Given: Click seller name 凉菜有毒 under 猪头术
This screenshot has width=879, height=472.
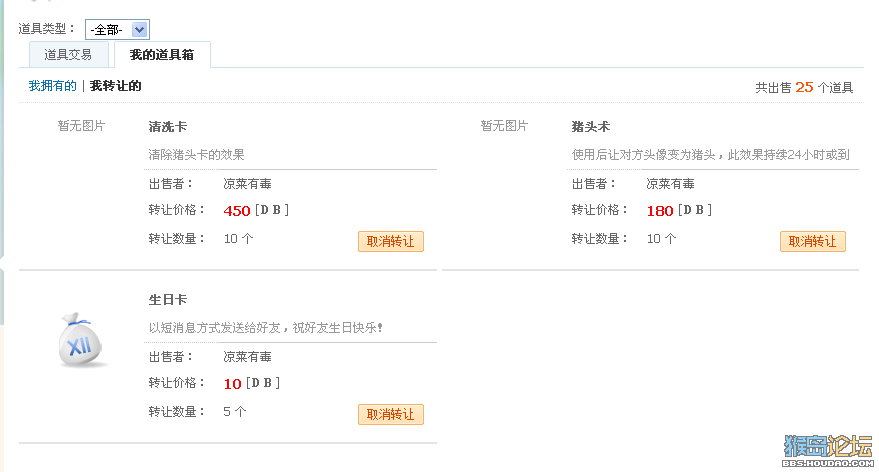Looking at the screenshot, I should pyautogui.click(x=670, y=184).
